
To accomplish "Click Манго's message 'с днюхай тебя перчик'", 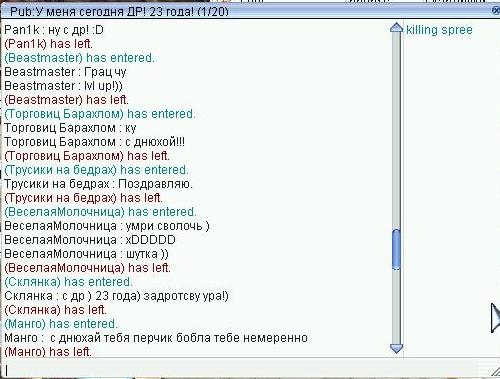I will pos(156,338).
